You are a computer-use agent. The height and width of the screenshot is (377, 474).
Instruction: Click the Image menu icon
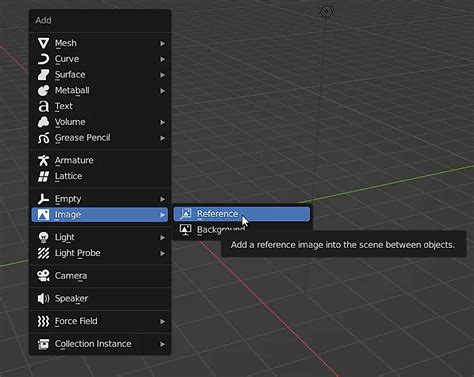(x=43, y=215)
